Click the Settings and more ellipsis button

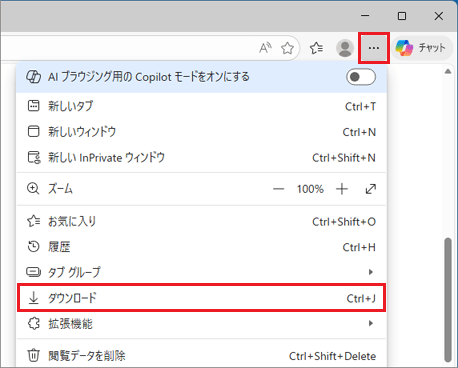374,48
